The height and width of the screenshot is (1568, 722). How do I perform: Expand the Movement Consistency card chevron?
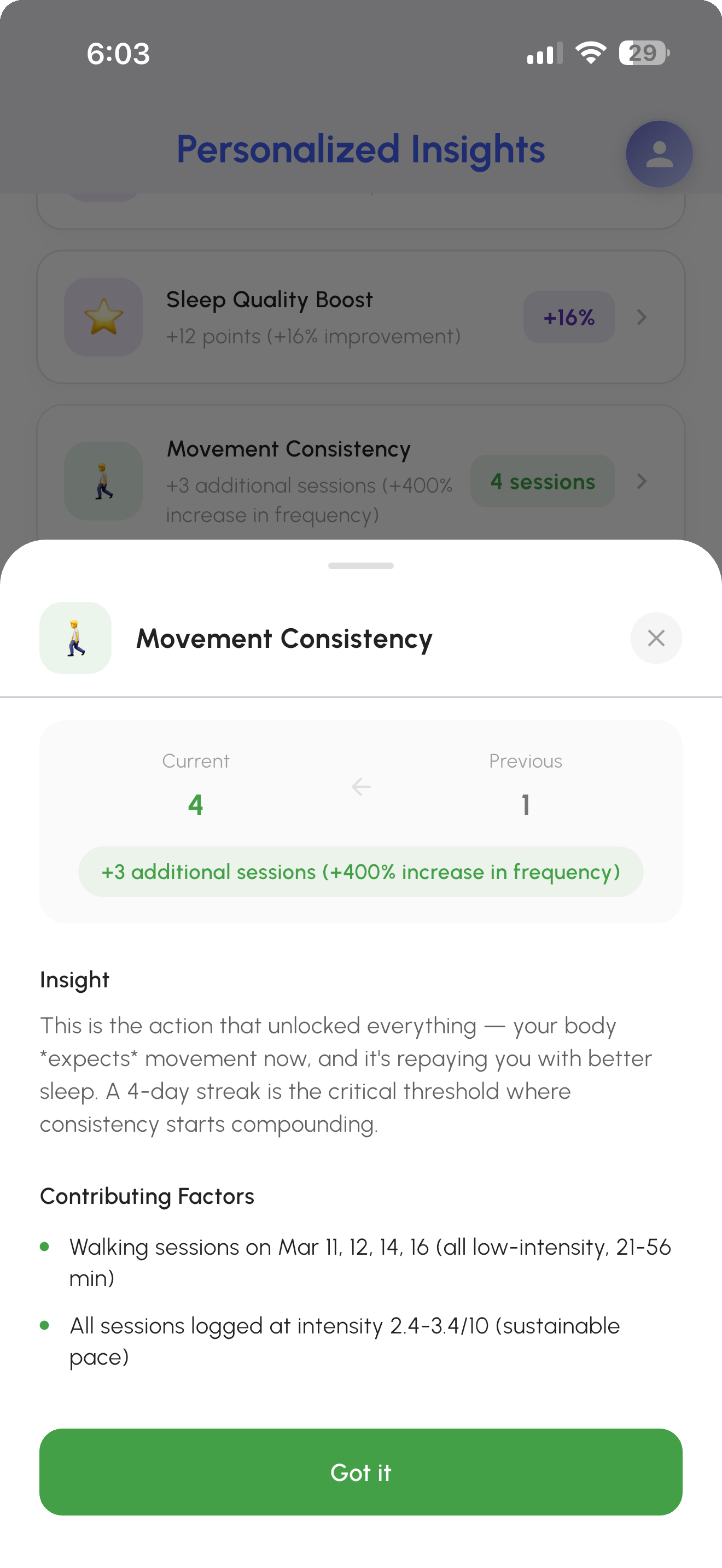coord(642,482)
